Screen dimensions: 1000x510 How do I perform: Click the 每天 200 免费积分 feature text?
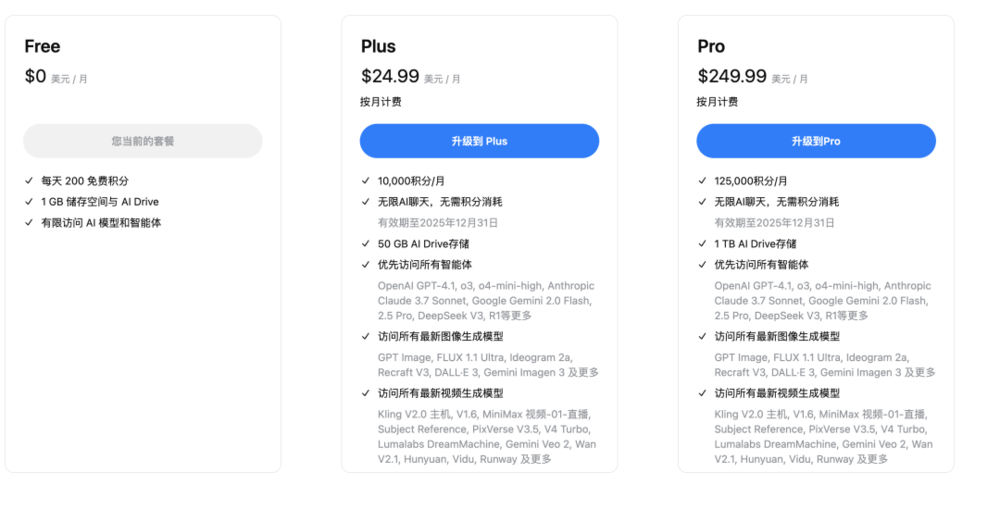[x=84, y=181]
